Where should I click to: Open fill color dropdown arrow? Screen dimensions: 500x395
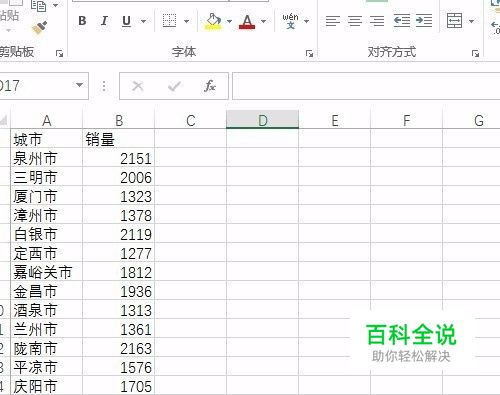click(229, 21)
